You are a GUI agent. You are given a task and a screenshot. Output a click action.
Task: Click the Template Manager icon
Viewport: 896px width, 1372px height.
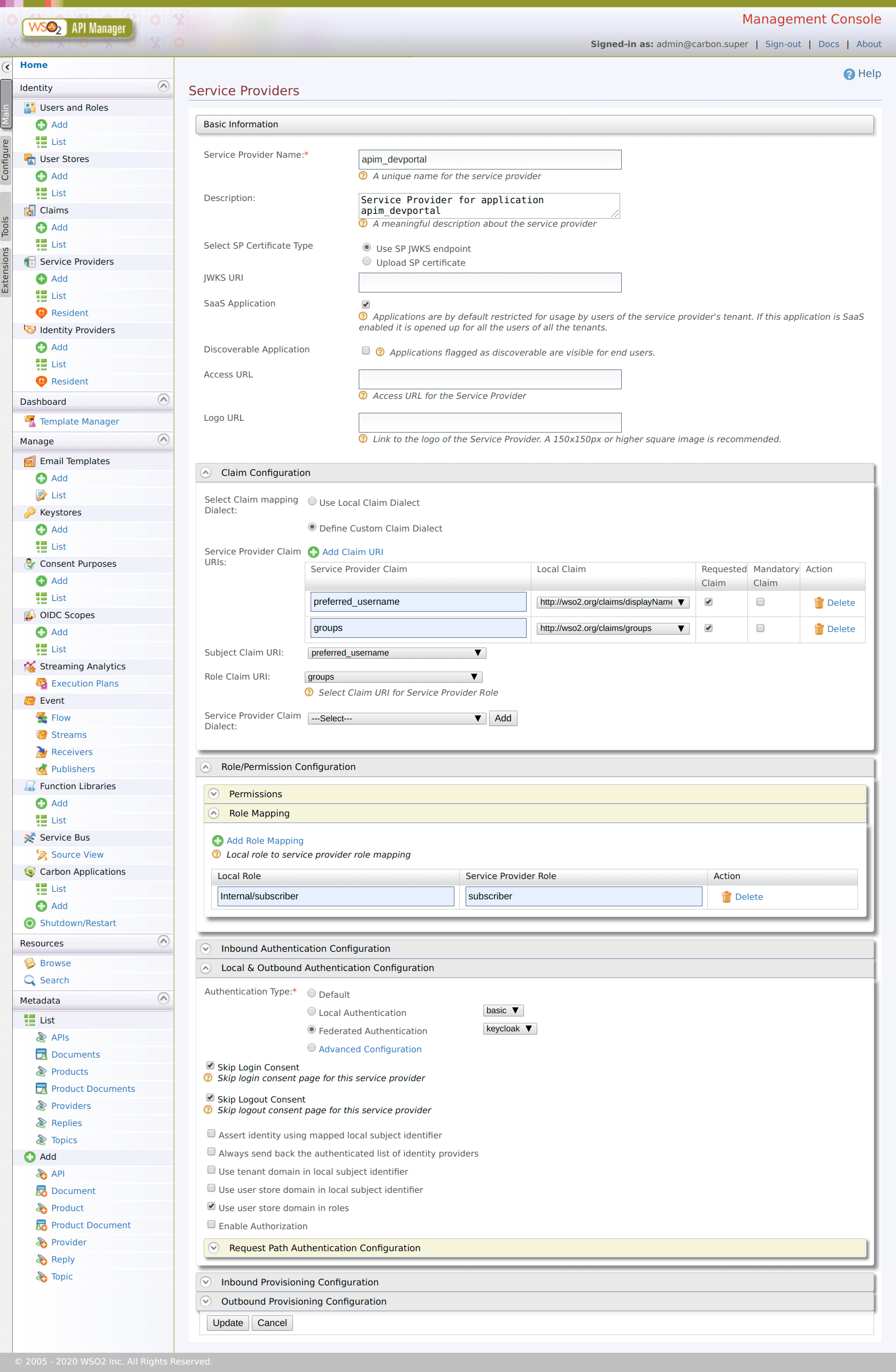[29, 421]
